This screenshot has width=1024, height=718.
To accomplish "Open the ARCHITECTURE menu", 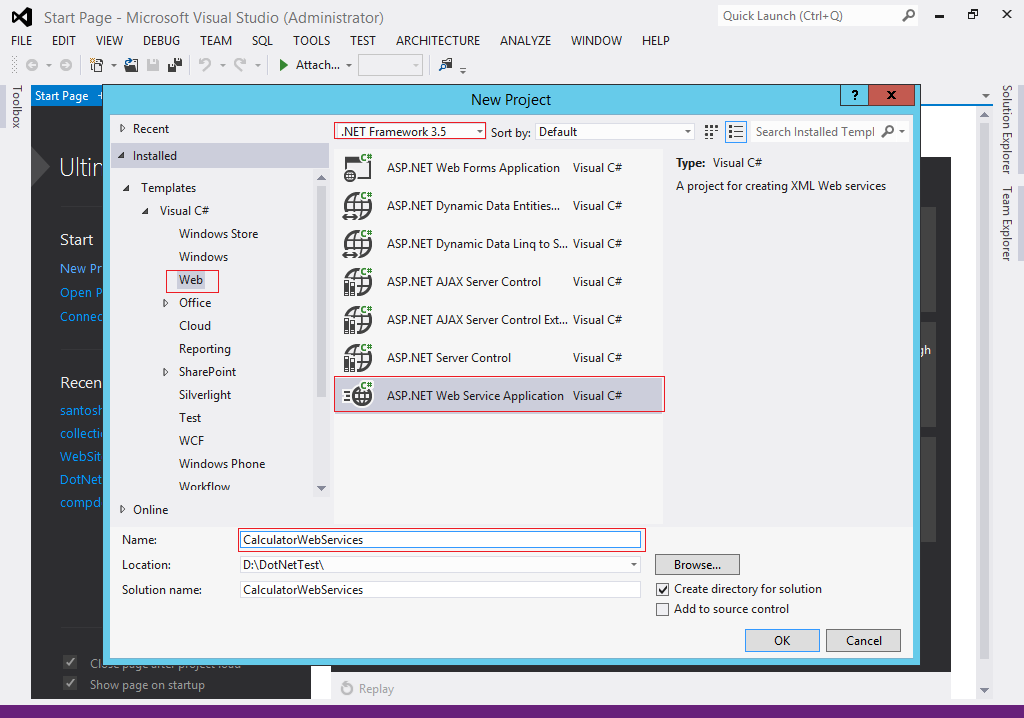I will [438, 41].
